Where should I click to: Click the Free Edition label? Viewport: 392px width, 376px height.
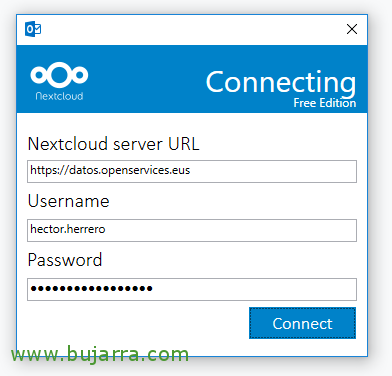[325, 103]
